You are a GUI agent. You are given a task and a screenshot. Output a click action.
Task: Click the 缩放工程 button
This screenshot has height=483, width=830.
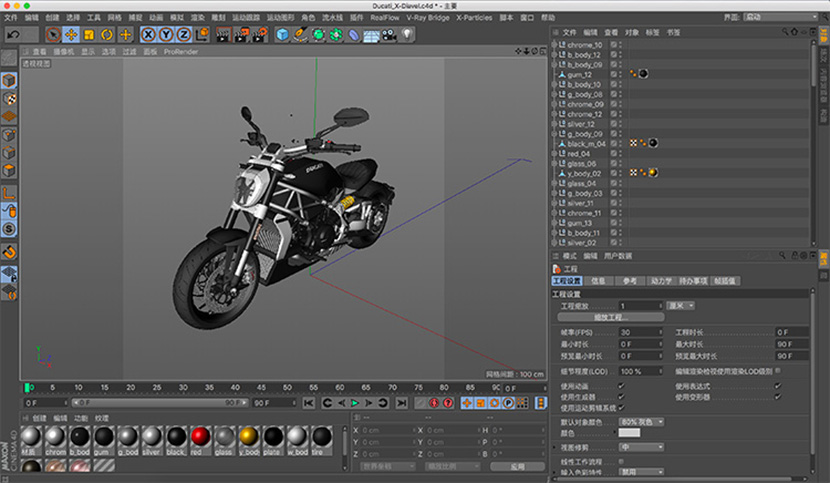611,317
